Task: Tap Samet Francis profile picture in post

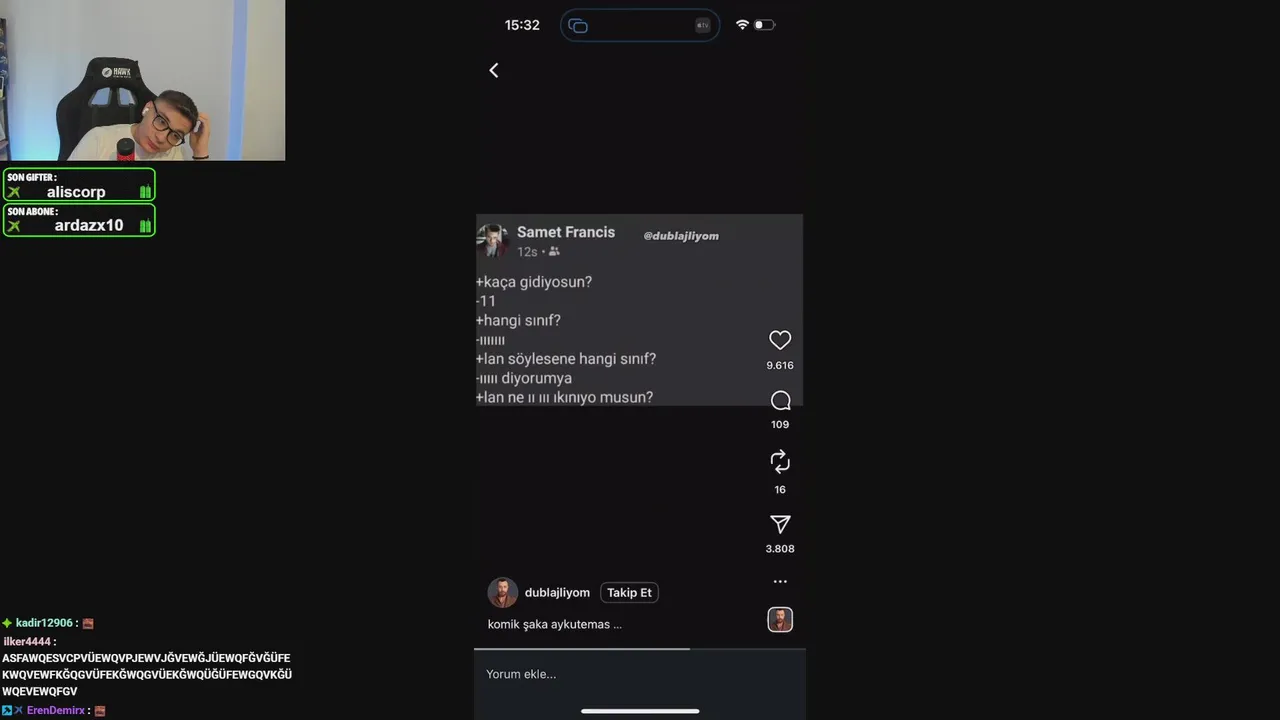Action: (493, 240)
